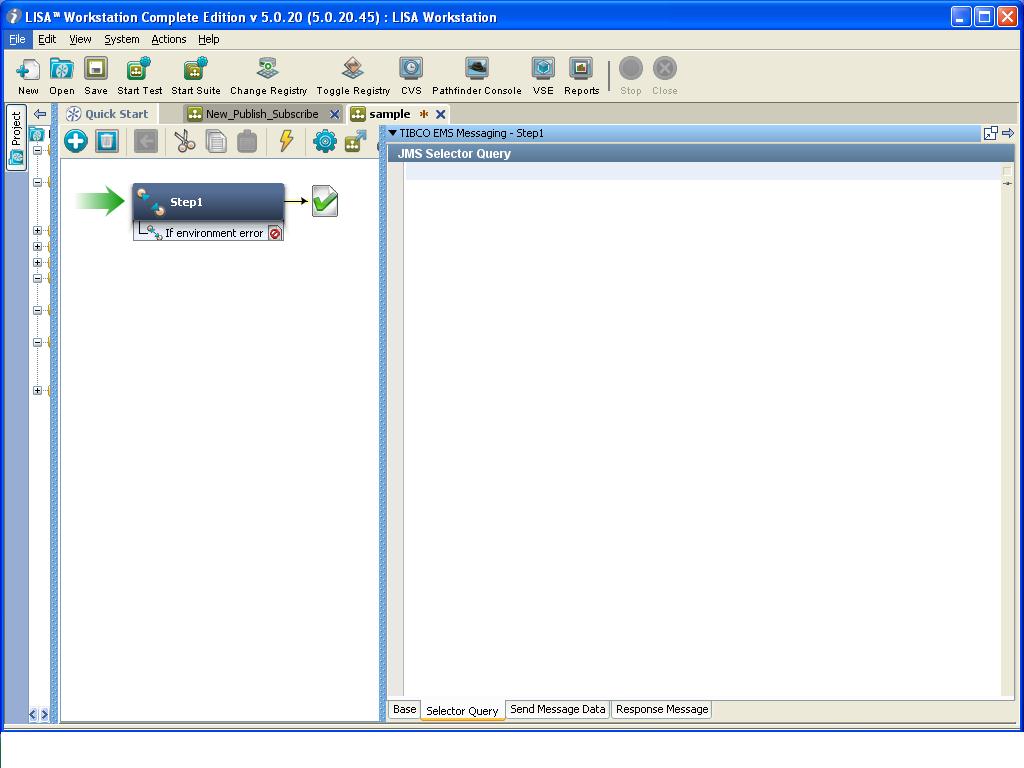Click the pop-out icon in step editor header
The width and height of the screenshot is (1024, 768).
point(990,133)
